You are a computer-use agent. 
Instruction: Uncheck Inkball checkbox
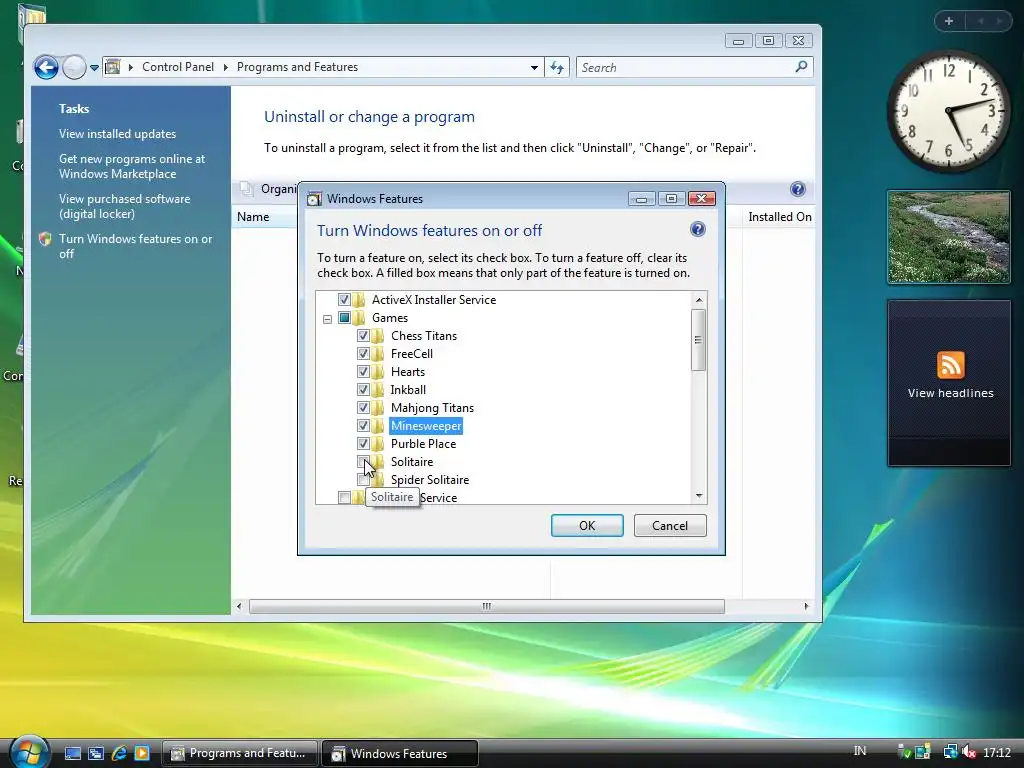click(x=363, y=390)
